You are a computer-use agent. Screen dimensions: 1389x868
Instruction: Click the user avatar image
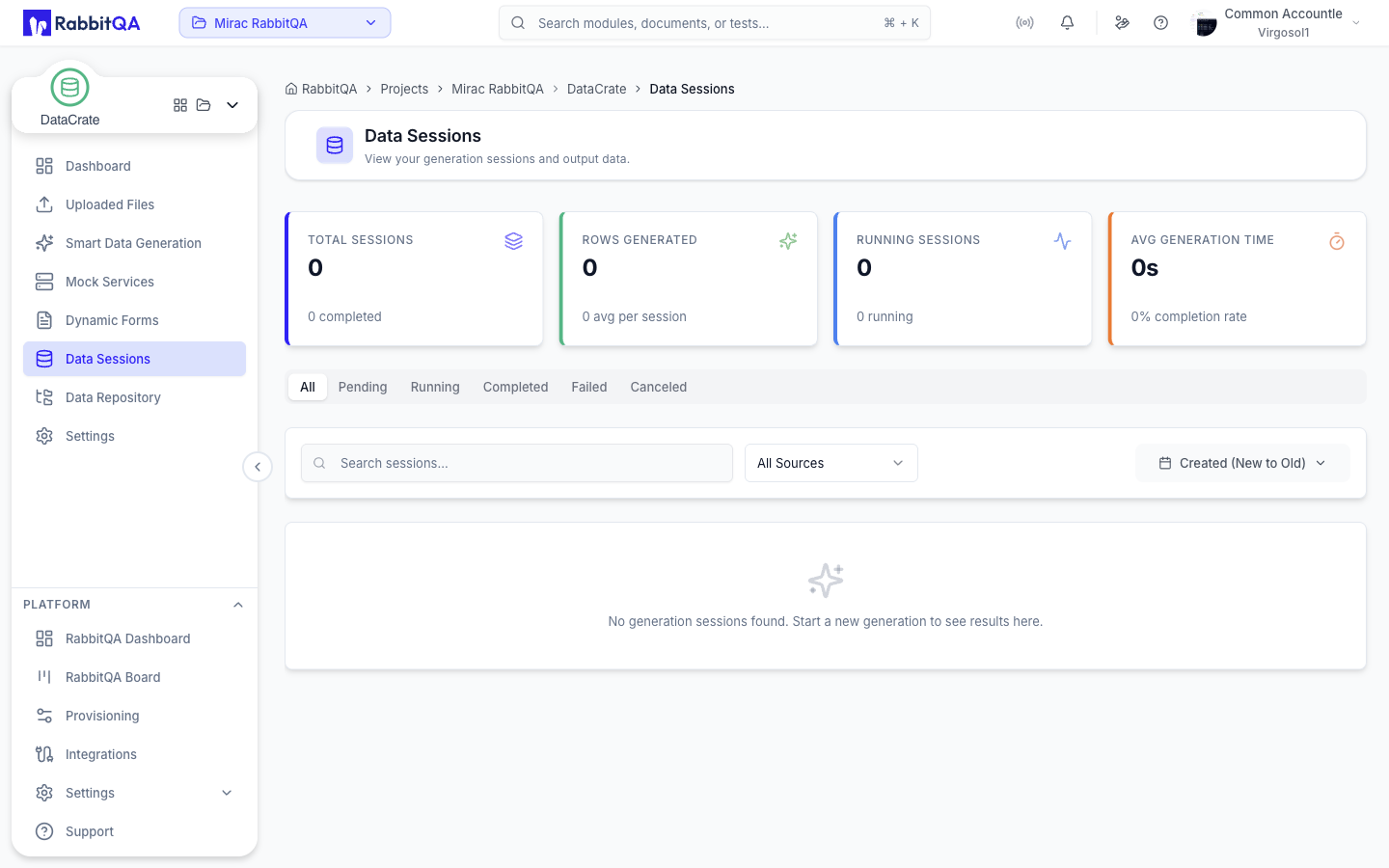(x=1205, y=23)
